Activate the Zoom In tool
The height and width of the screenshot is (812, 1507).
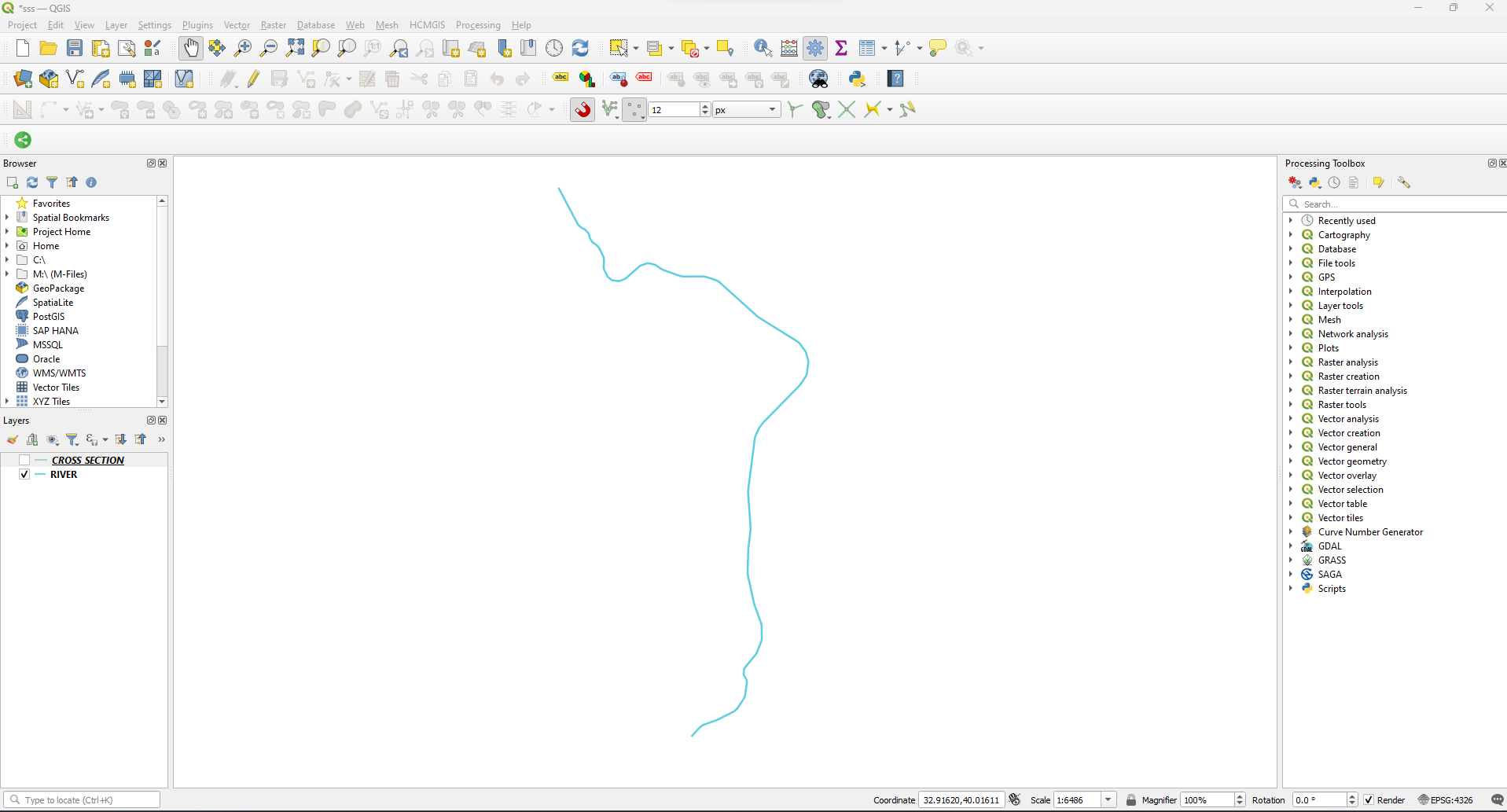[x=243, y=48]
